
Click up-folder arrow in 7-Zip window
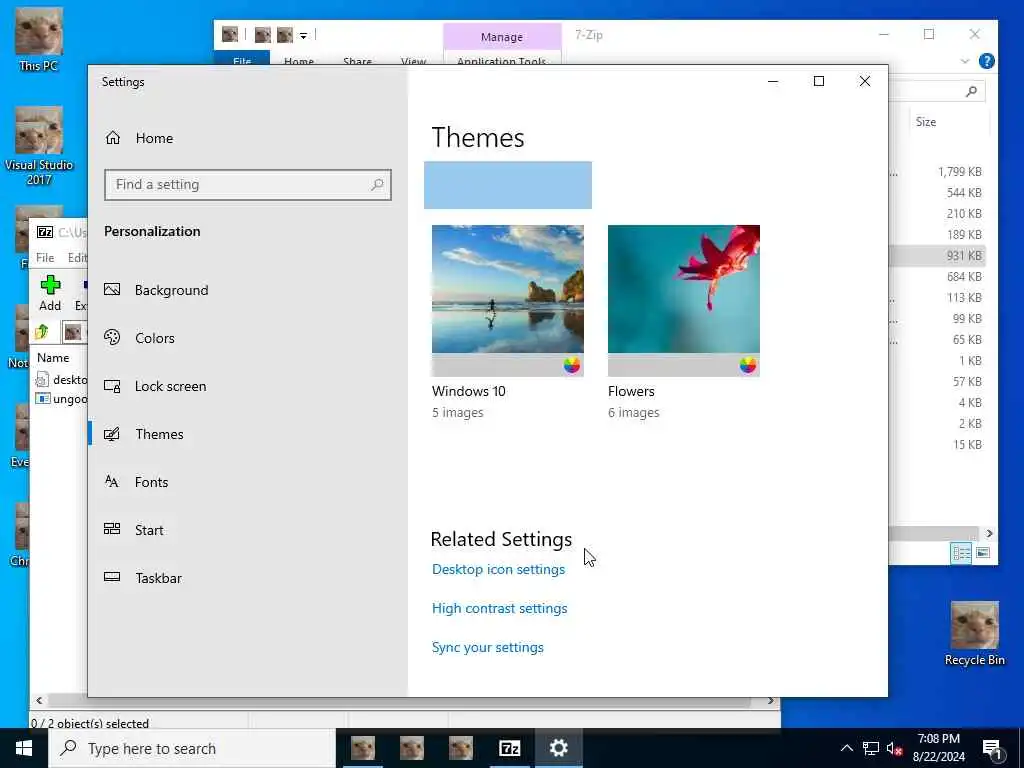(x=42, y=332)
